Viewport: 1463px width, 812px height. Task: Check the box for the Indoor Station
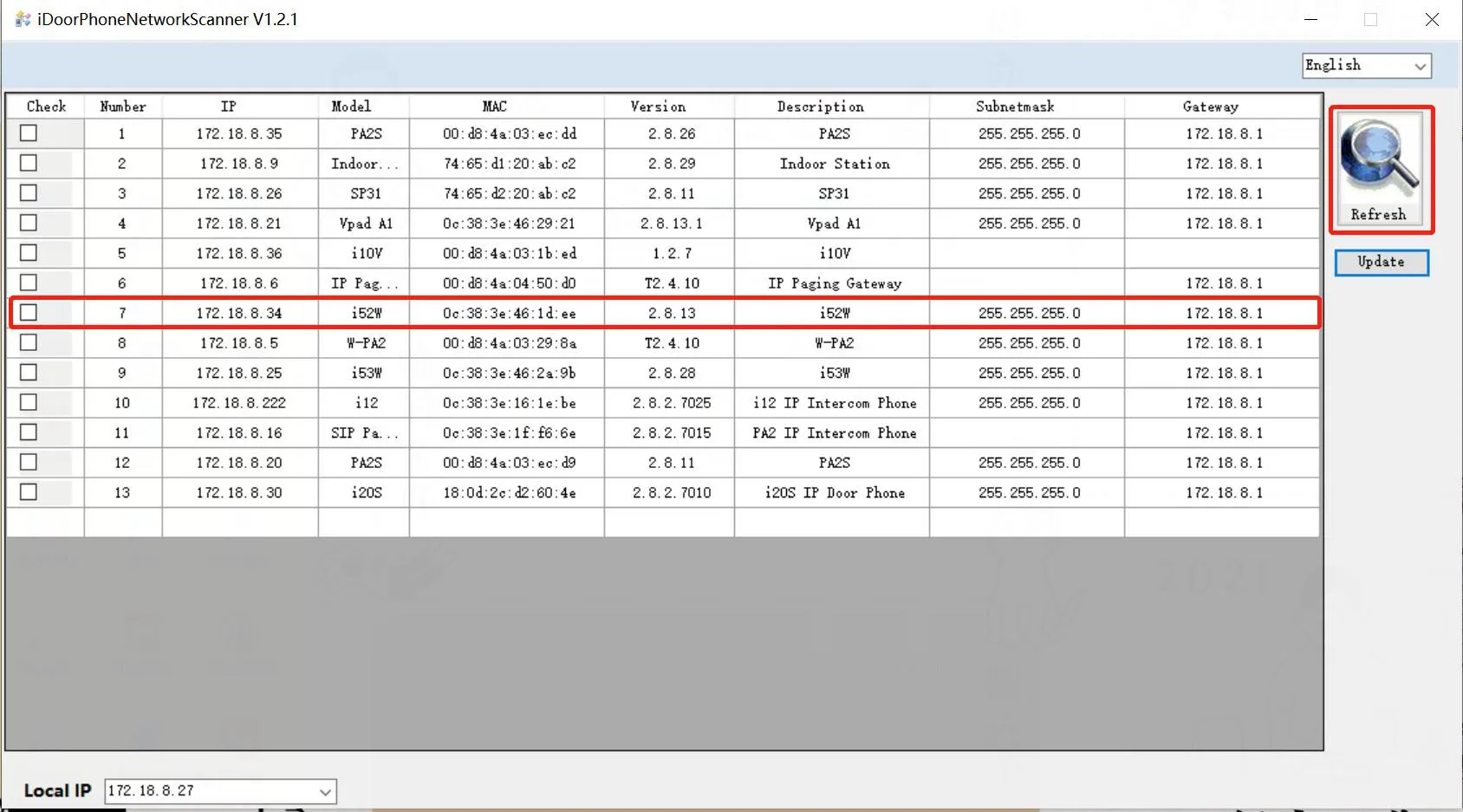(x=29, y=163)
